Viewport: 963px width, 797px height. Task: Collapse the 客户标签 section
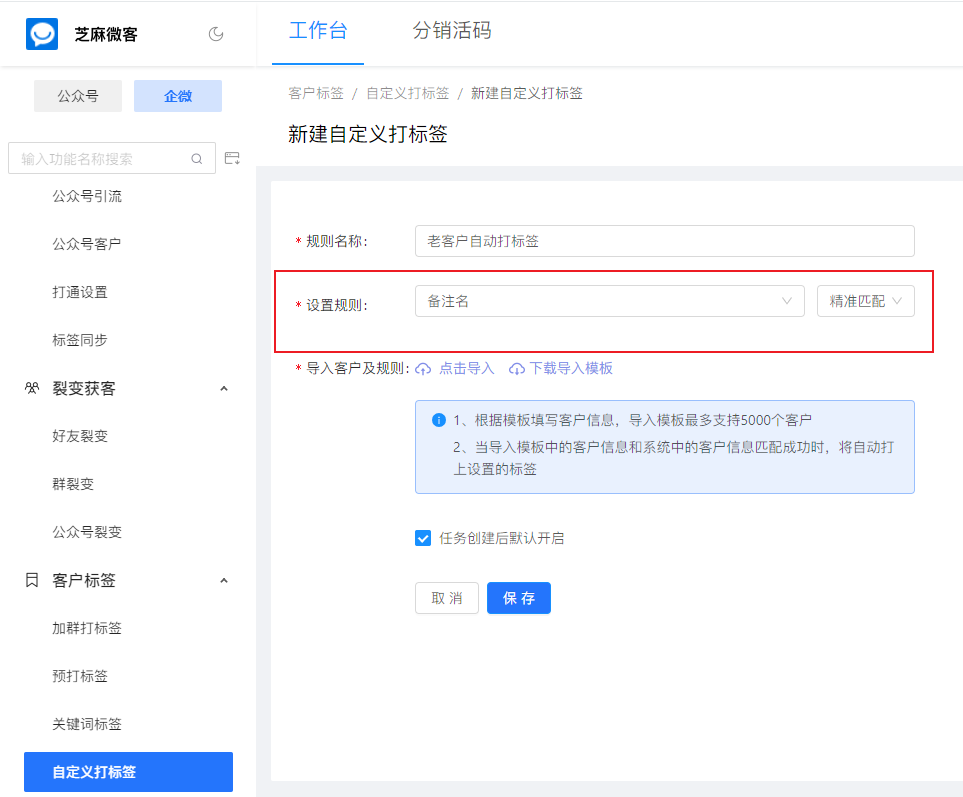(x=224, y=581)
